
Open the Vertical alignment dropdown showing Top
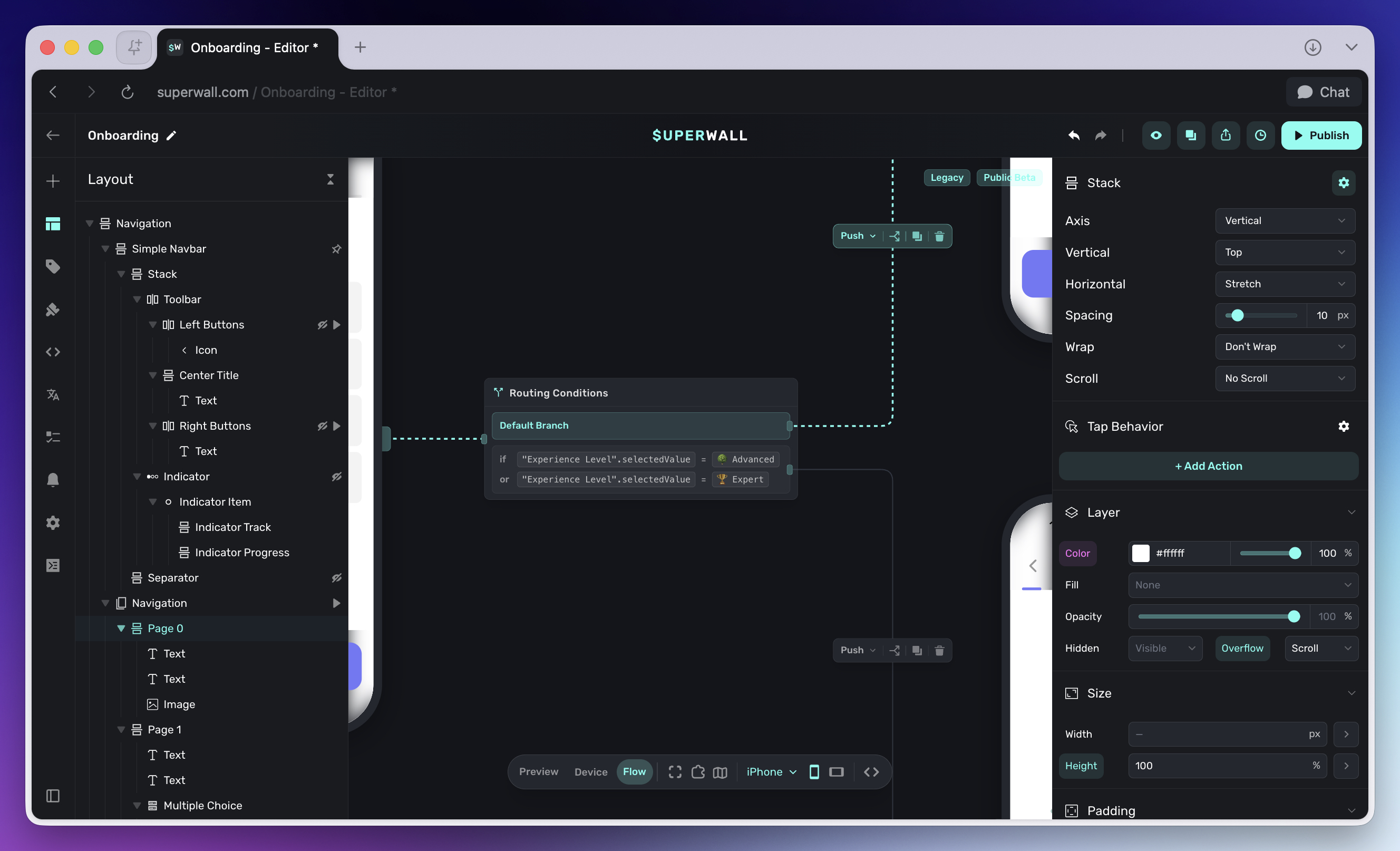tap(1285, 253)
